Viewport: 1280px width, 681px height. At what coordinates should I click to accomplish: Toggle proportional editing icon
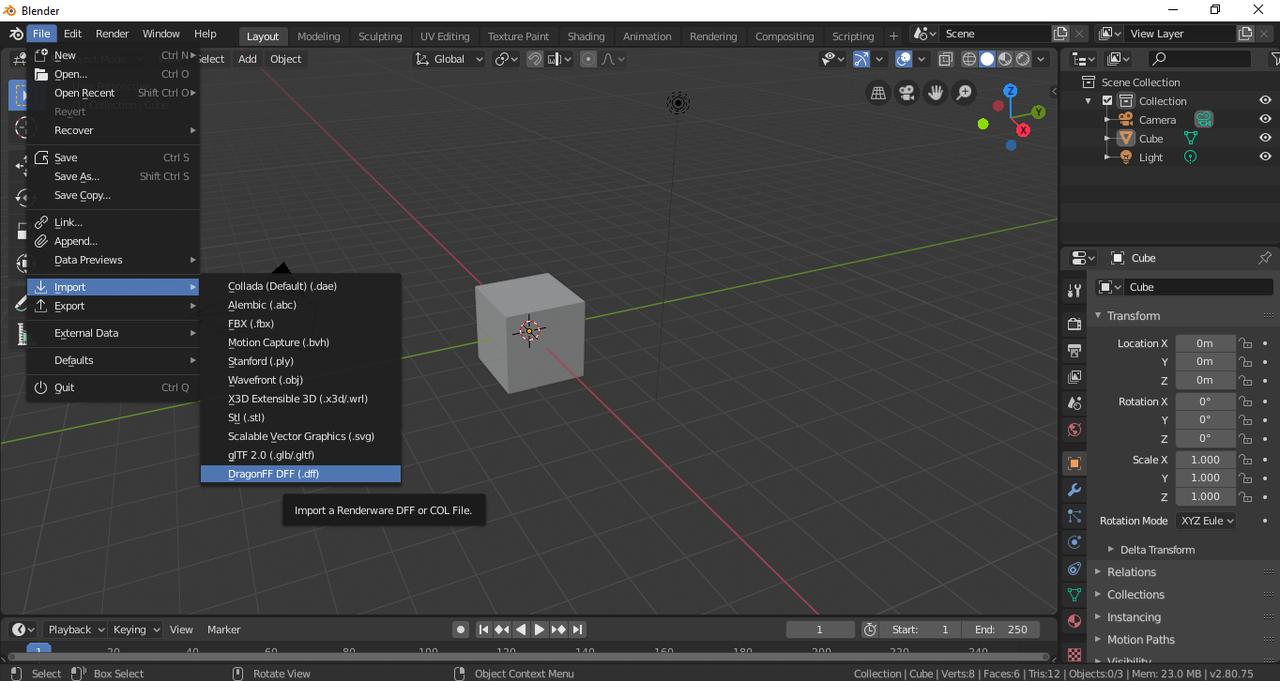pyautogui.click(x=588, y=59)
